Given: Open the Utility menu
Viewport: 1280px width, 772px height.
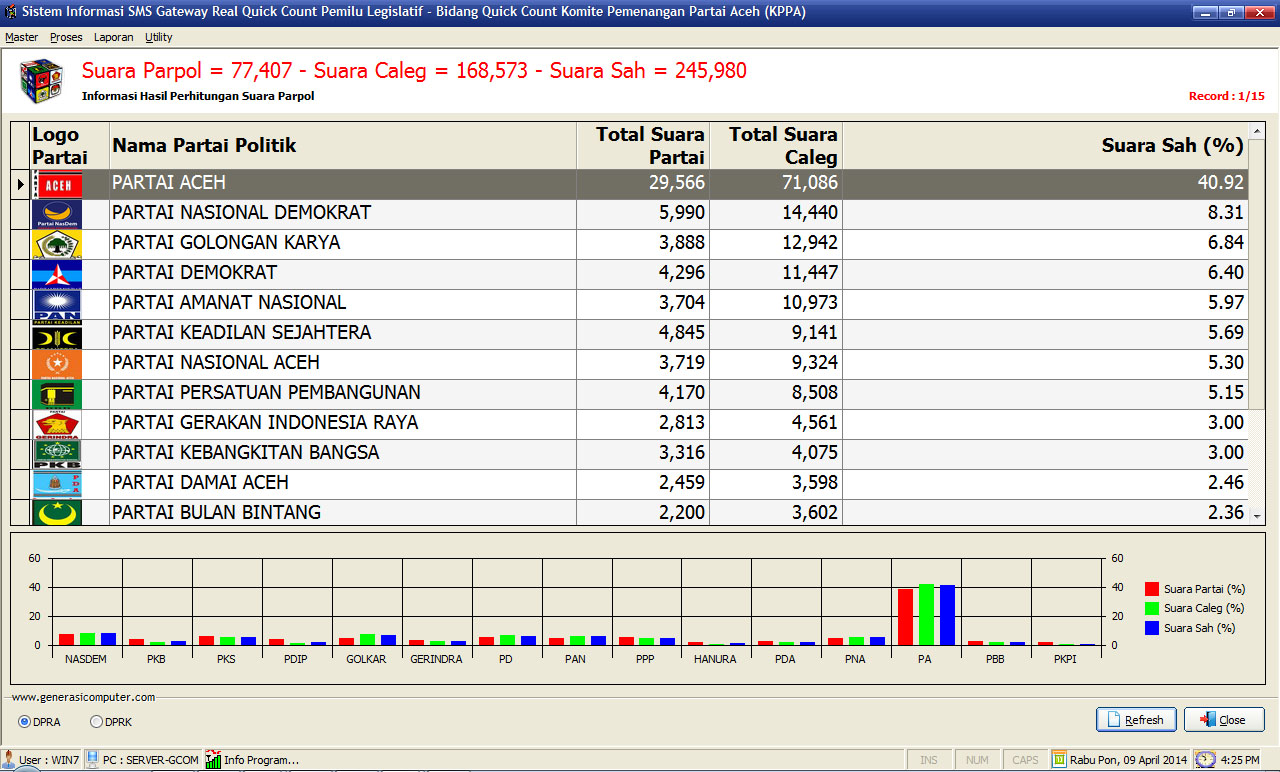Looking at the screenshot, I should pyautogui.click(x=158, y=37).
